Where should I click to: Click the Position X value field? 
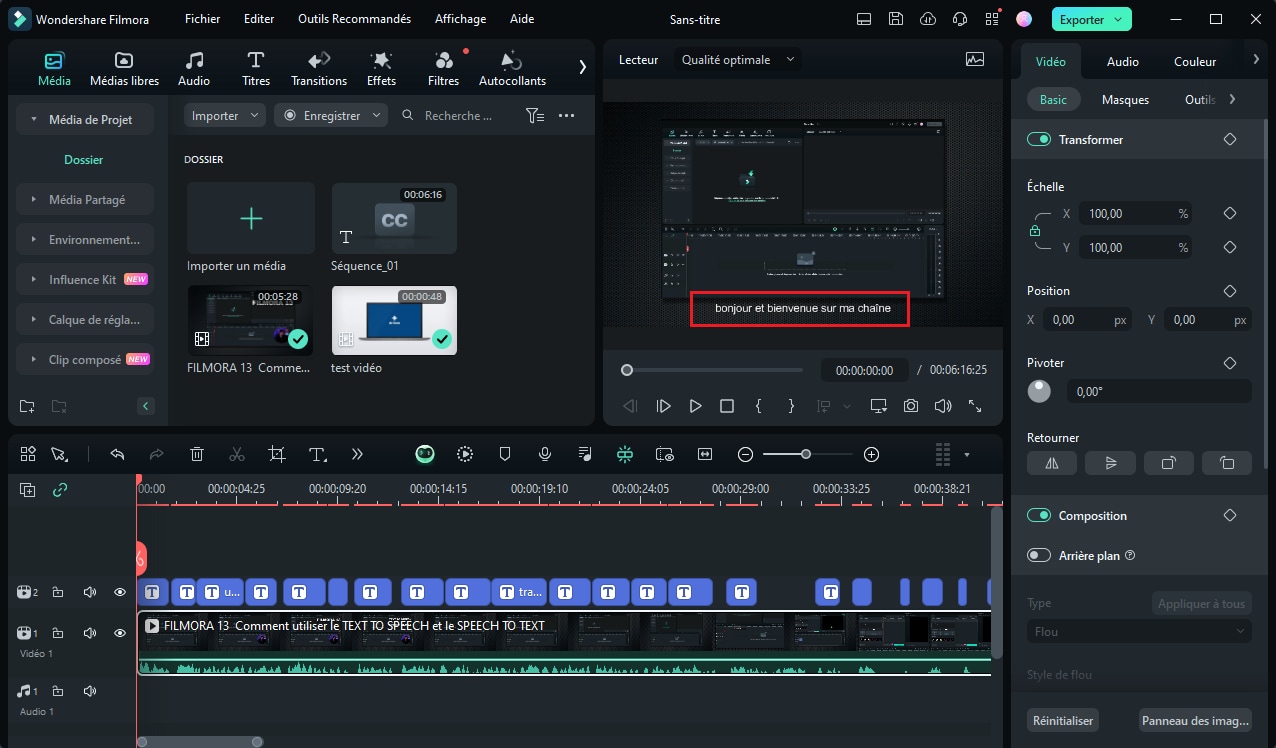1089,320
